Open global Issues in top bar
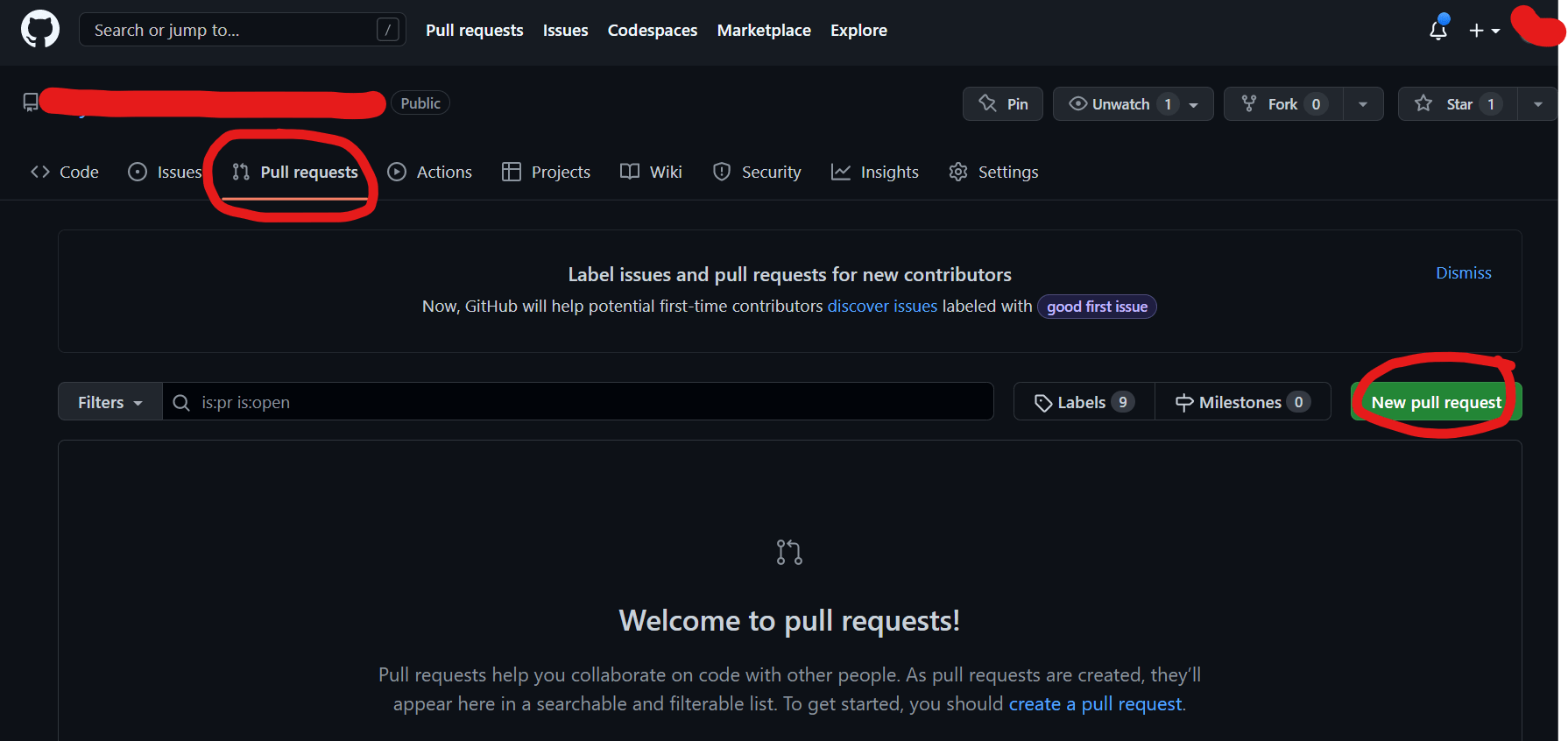This screenshot has height=741, width=1568. pos(566,30)
